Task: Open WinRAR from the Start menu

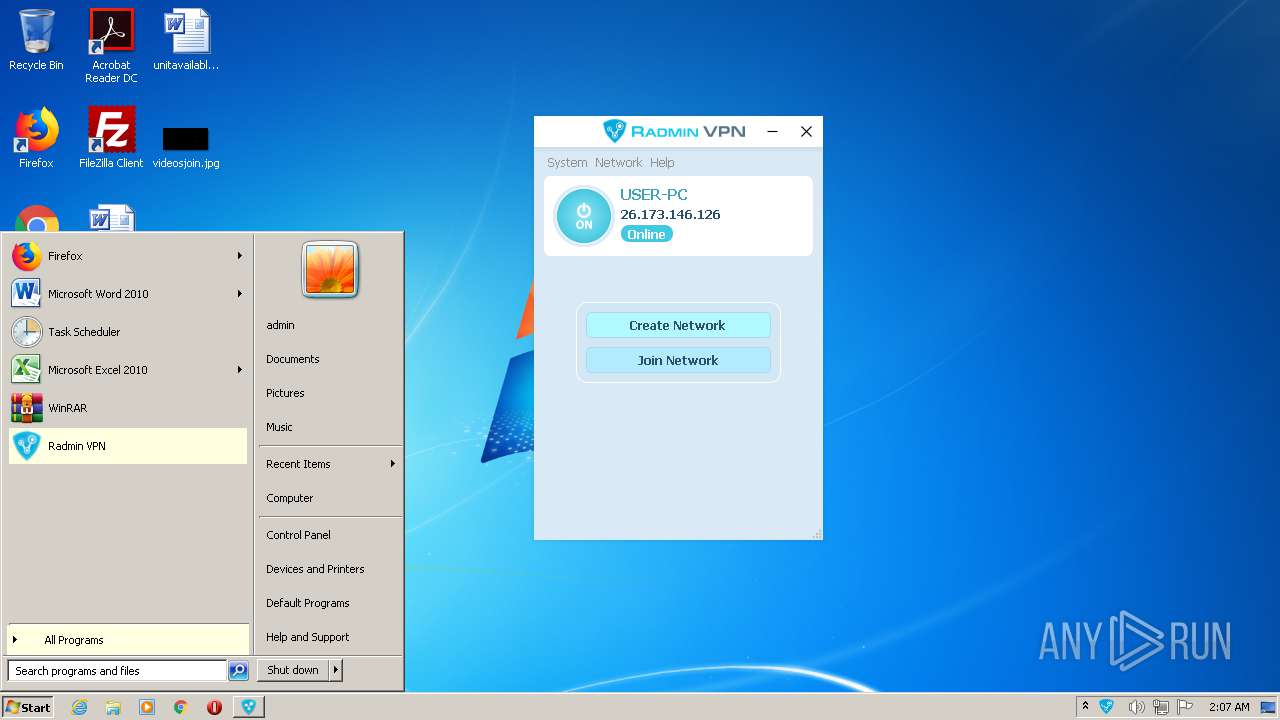Action: (x=127, y=408)
